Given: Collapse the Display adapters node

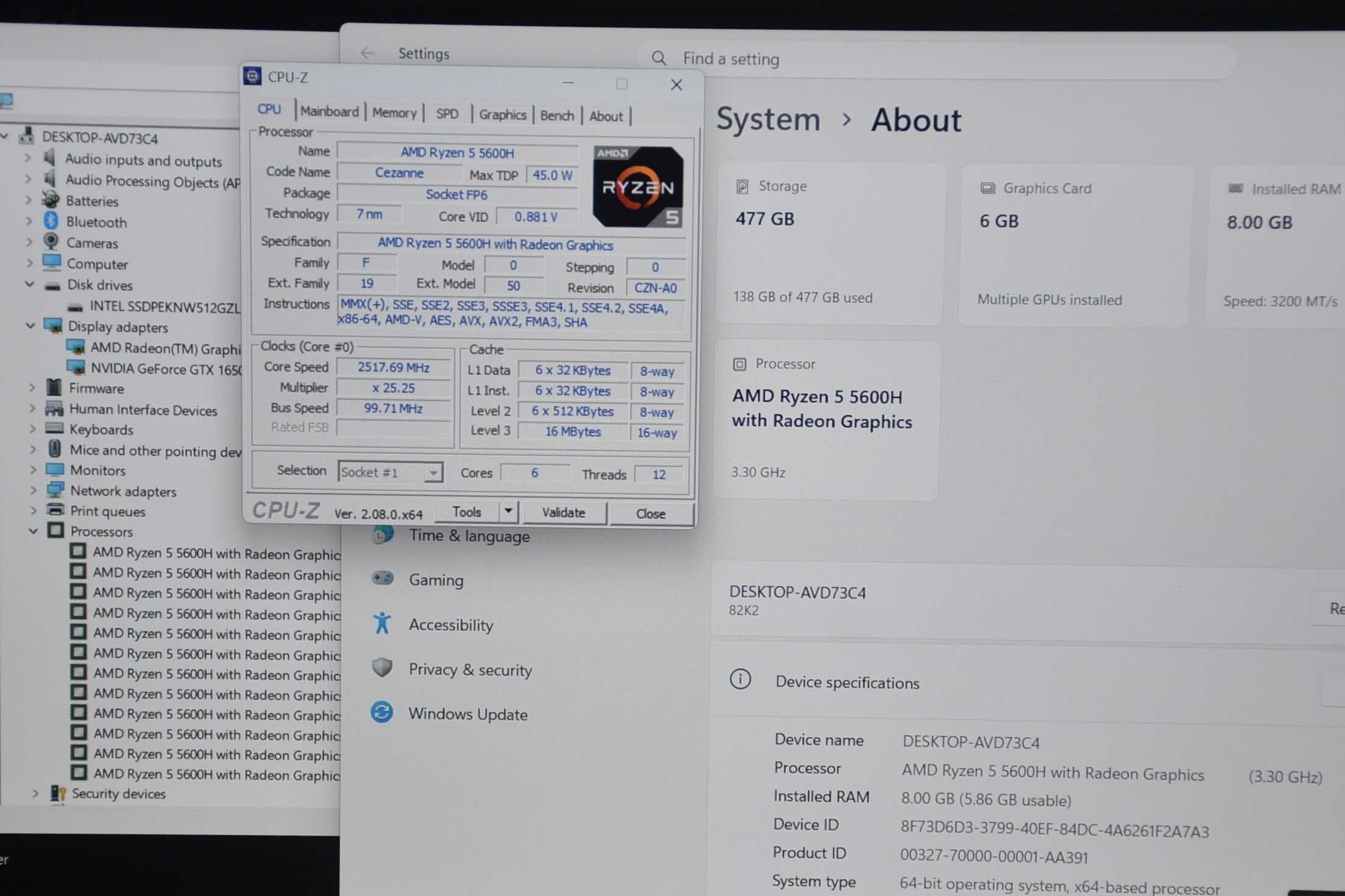Looking at the screenshot, I should pos(30,326).
